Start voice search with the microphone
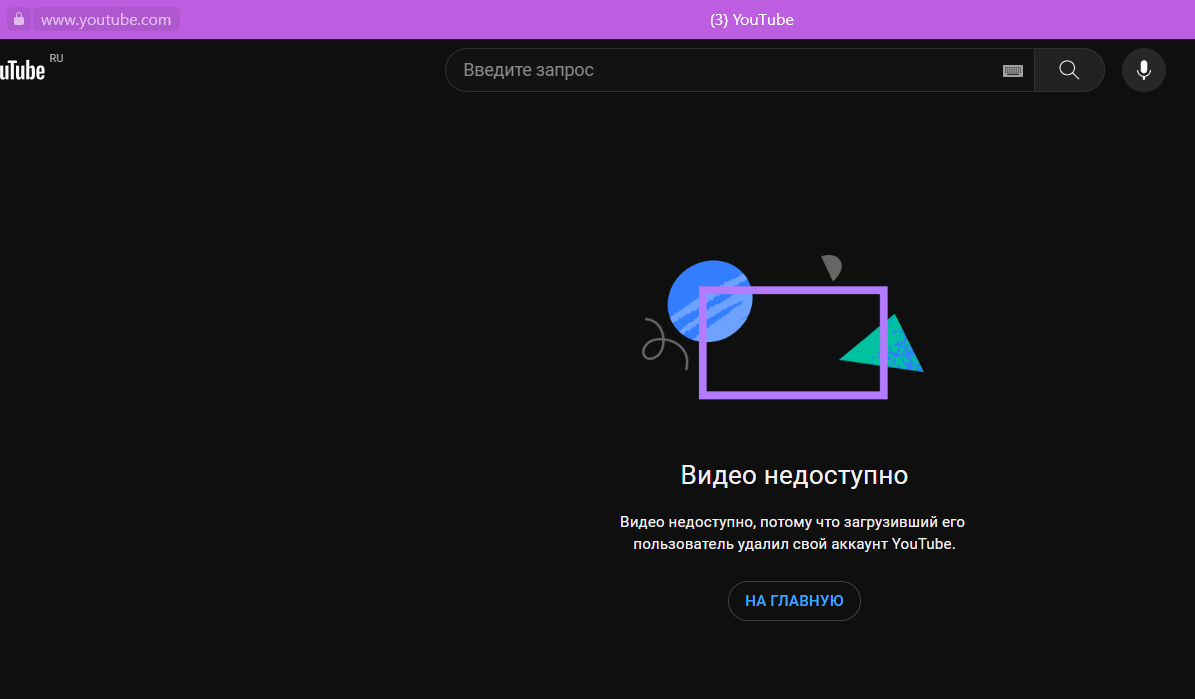The image size is (1195, 699). [x=1143, y=70]
